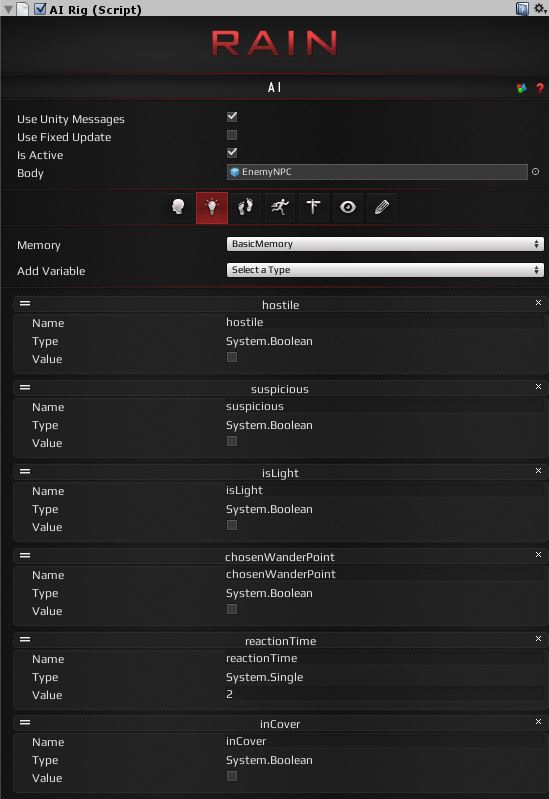Image resolution: width=549 pixels, height=799 pixels.
Task: Switch to the Animation pose tab
Action: 313,207
